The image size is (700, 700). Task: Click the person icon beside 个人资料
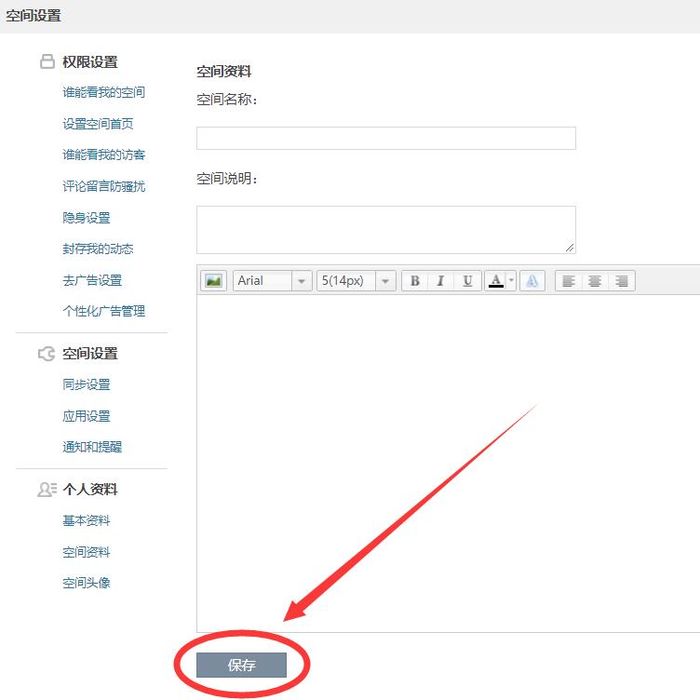[47, 489]
